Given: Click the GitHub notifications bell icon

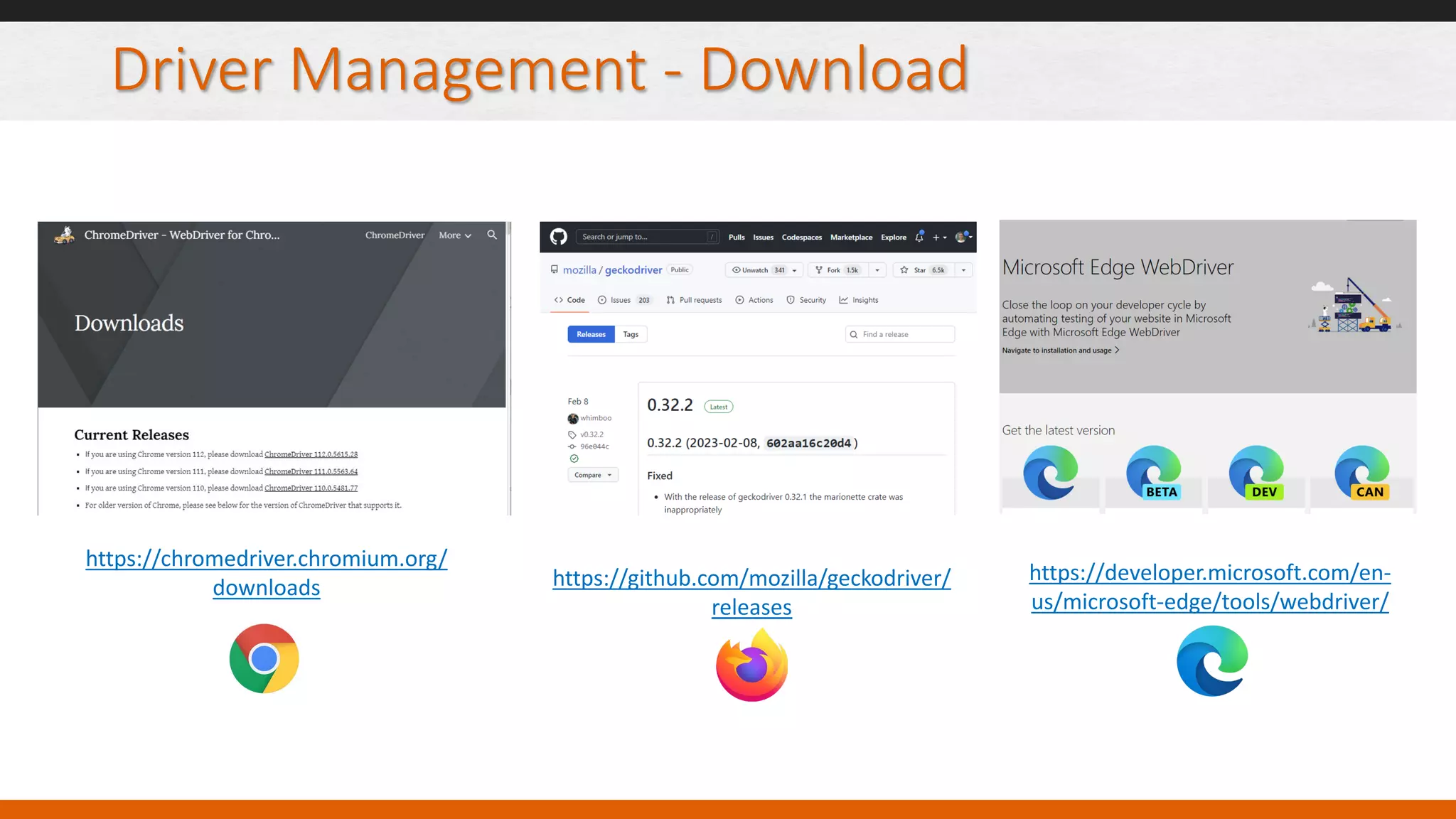Looking at the screenshot, I should [x=919, y=237].
